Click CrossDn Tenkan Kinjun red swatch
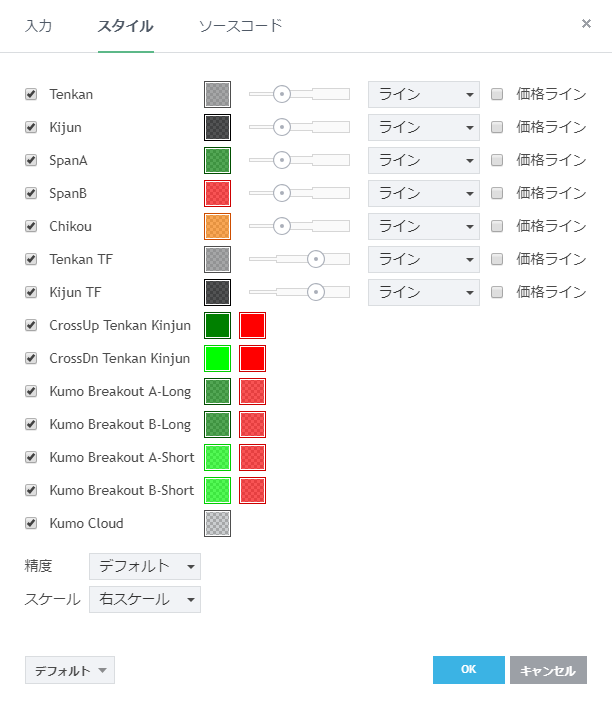This screenshot has width=612, height=708. (252, 358)
